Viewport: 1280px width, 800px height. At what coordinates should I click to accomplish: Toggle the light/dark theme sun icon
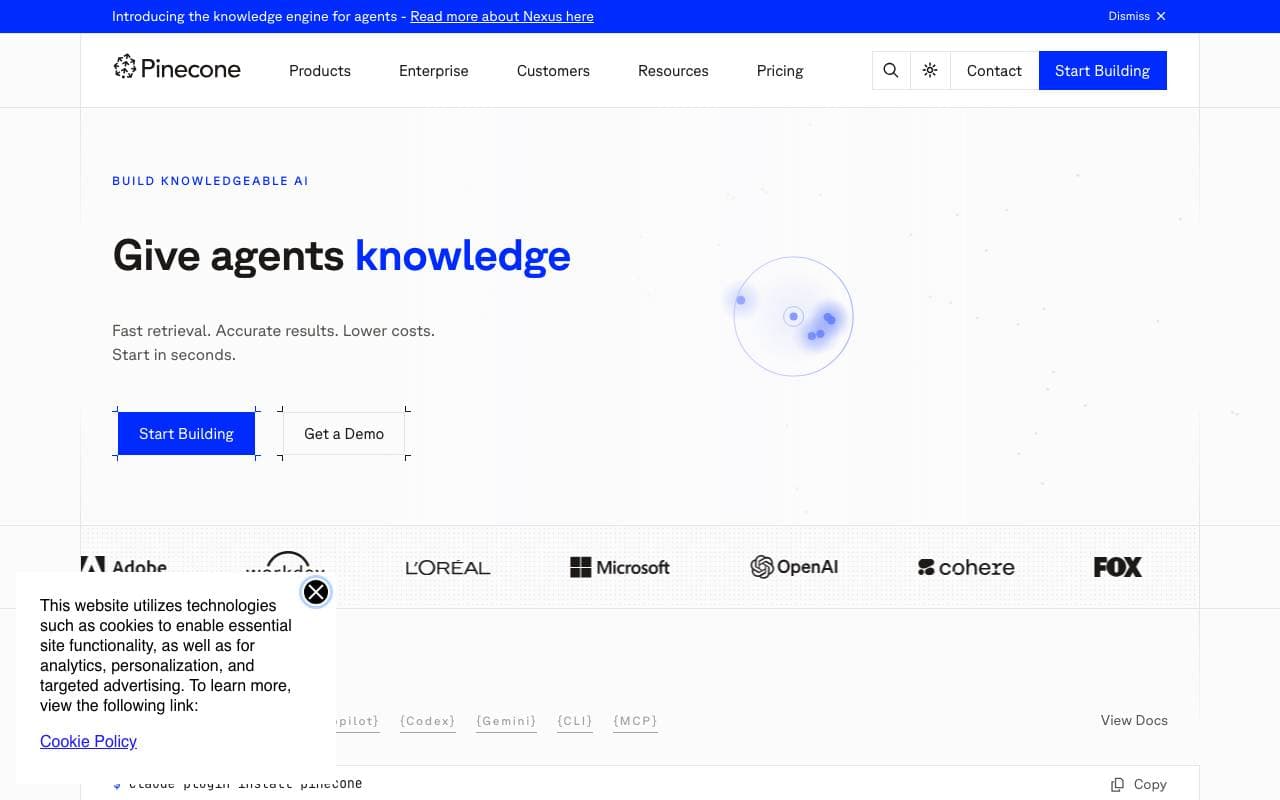pos(930,70)
